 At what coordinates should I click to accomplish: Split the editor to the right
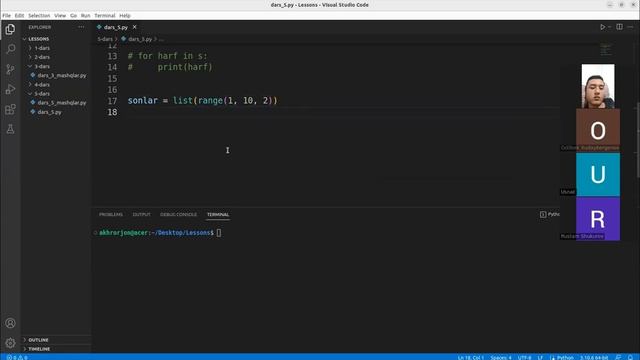pos(619,27)
